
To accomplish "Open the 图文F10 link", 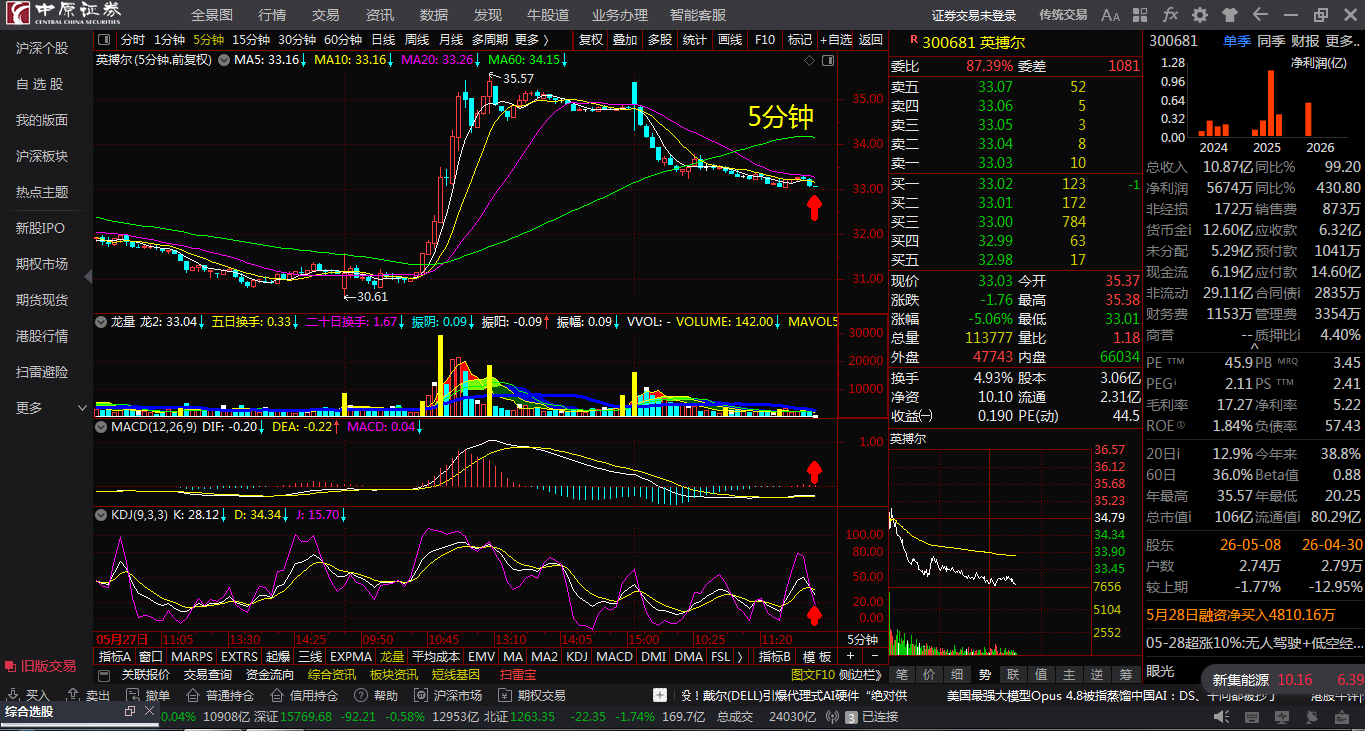I will tap(812, 675).
